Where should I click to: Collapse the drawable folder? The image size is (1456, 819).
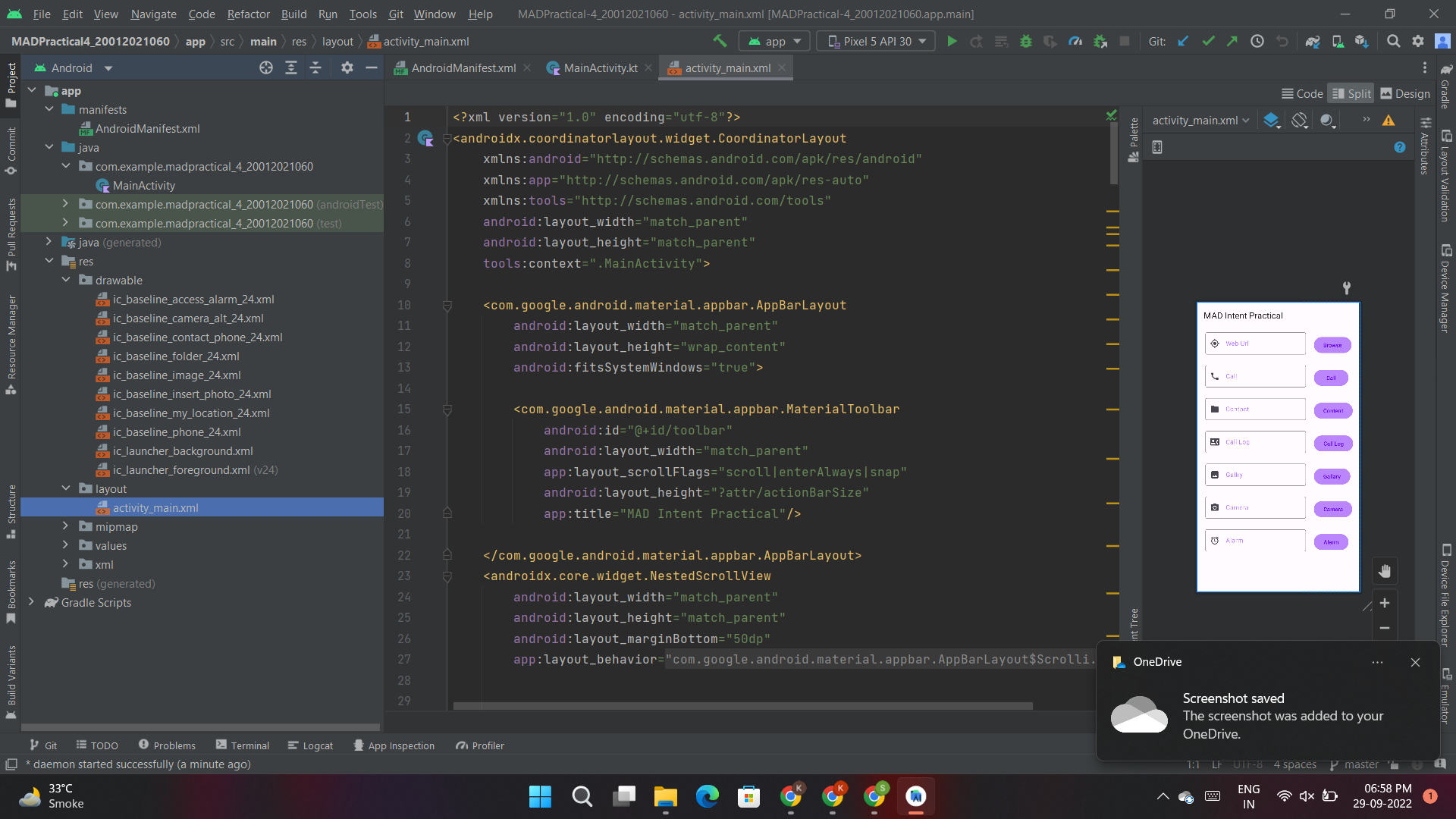click(67, 280)
